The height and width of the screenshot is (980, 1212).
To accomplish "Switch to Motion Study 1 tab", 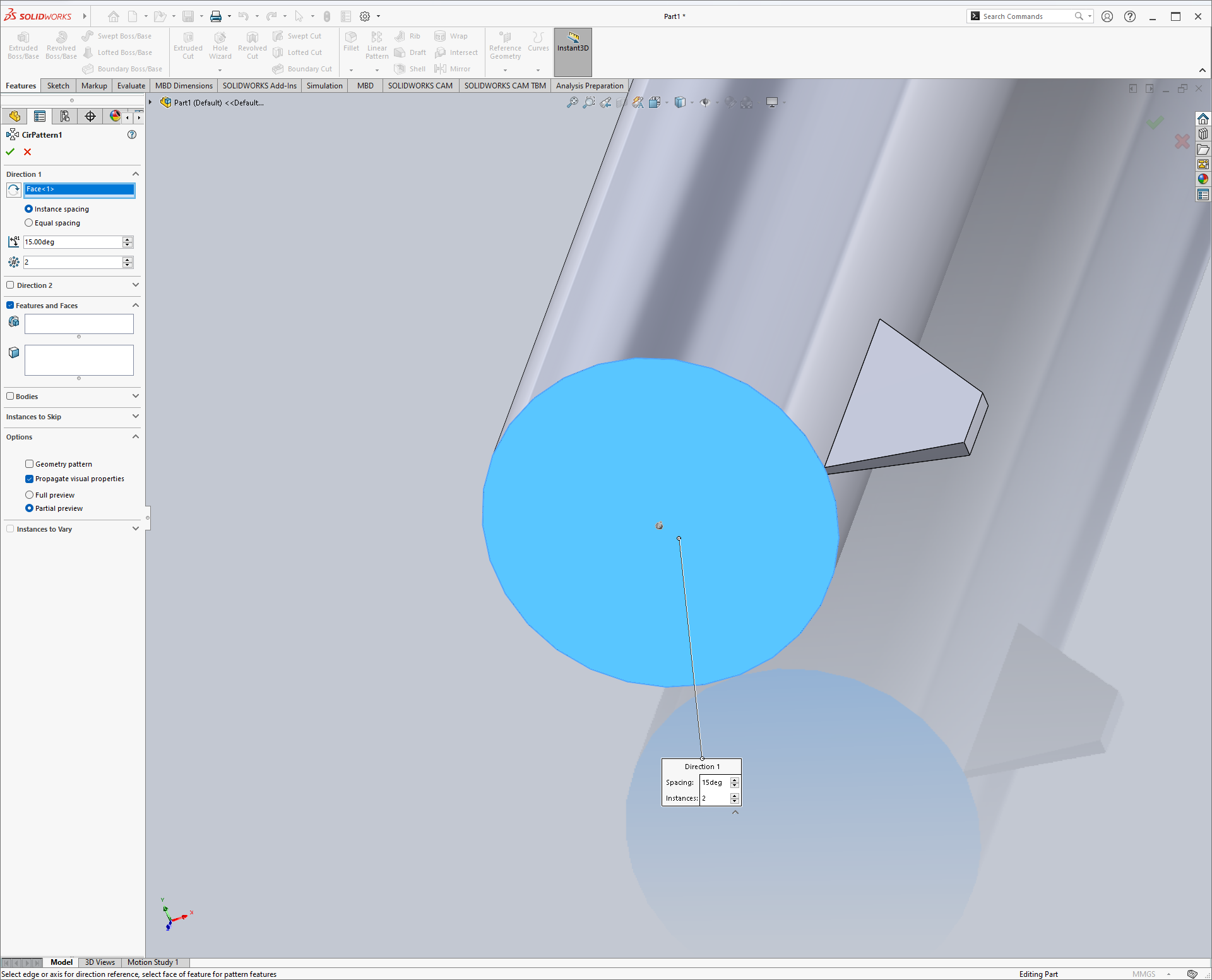I will tap(153, 962).
